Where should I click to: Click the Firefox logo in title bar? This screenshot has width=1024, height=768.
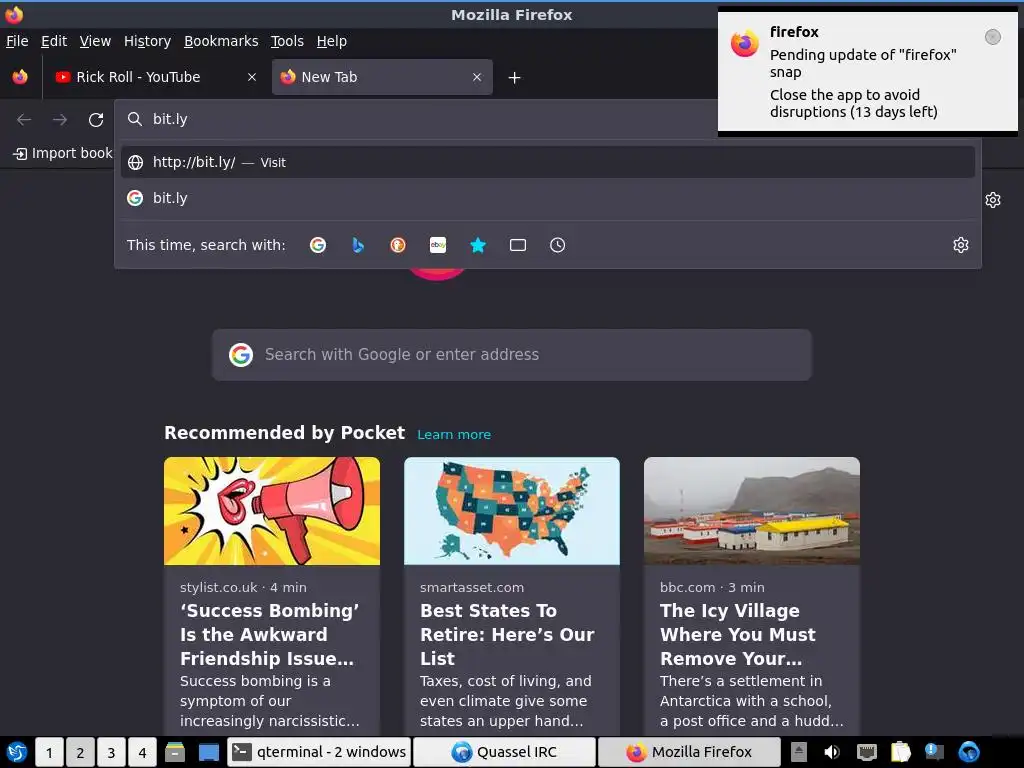pos(14,14)
